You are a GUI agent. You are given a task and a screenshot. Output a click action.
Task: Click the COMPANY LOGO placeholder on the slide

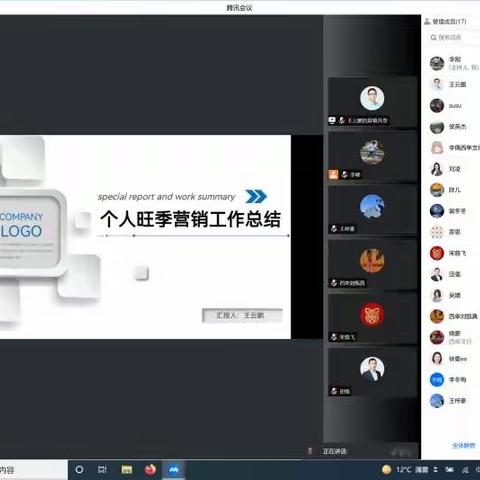21,226
